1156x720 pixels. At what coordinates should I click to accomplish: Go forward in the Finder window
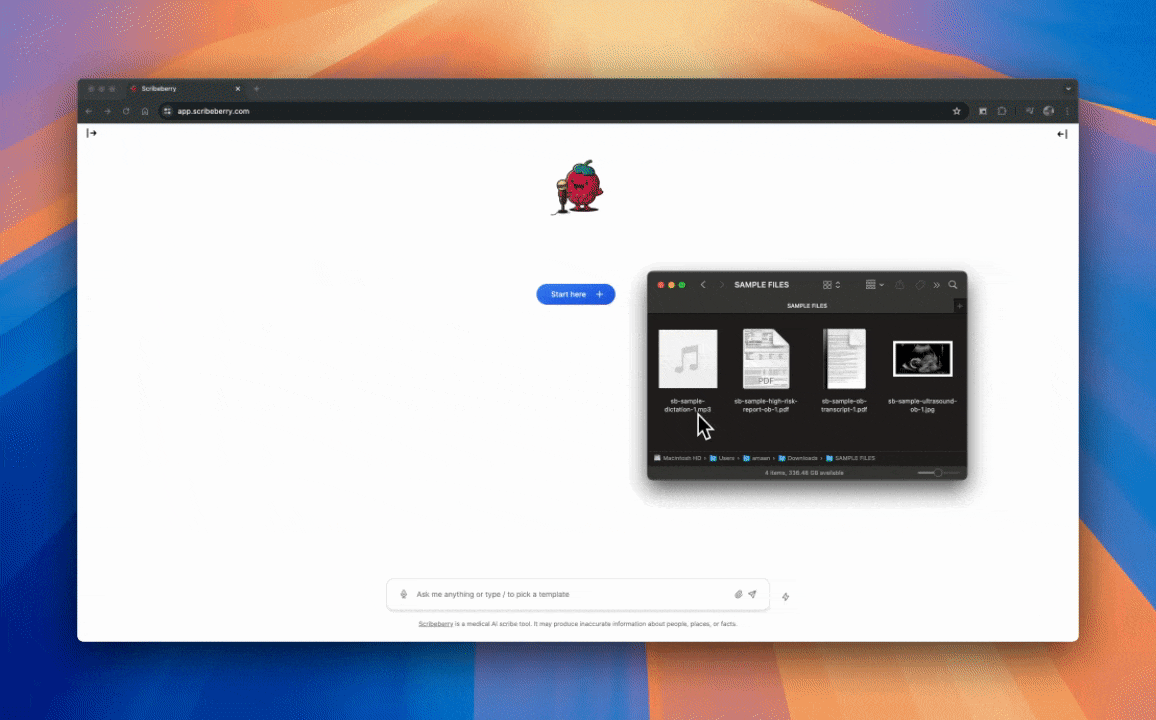[x=722, y=284]
